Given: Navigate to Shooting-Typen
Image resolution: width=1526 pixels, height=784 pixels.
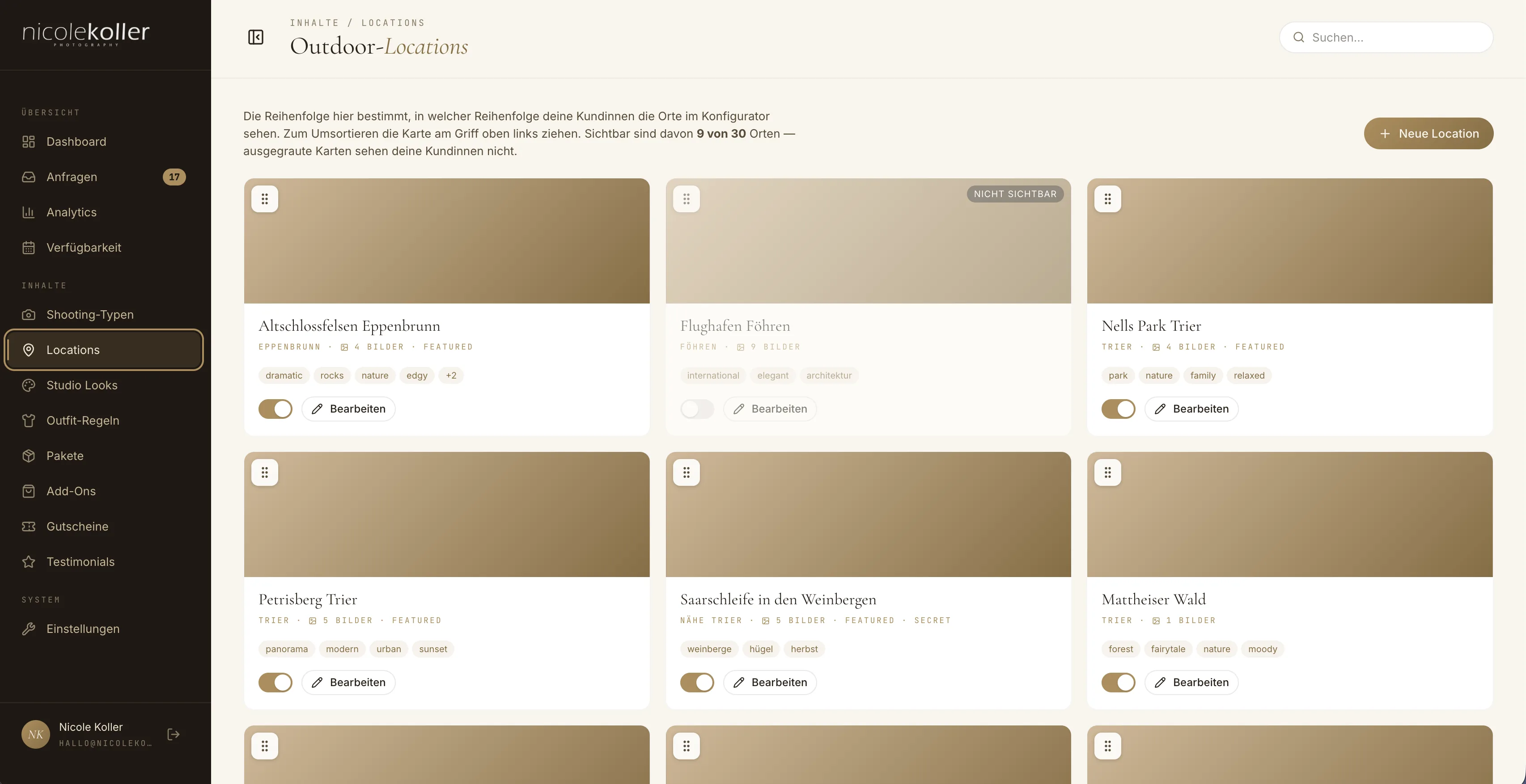Looking at the screenshot, I should click(x=104, y=314).
